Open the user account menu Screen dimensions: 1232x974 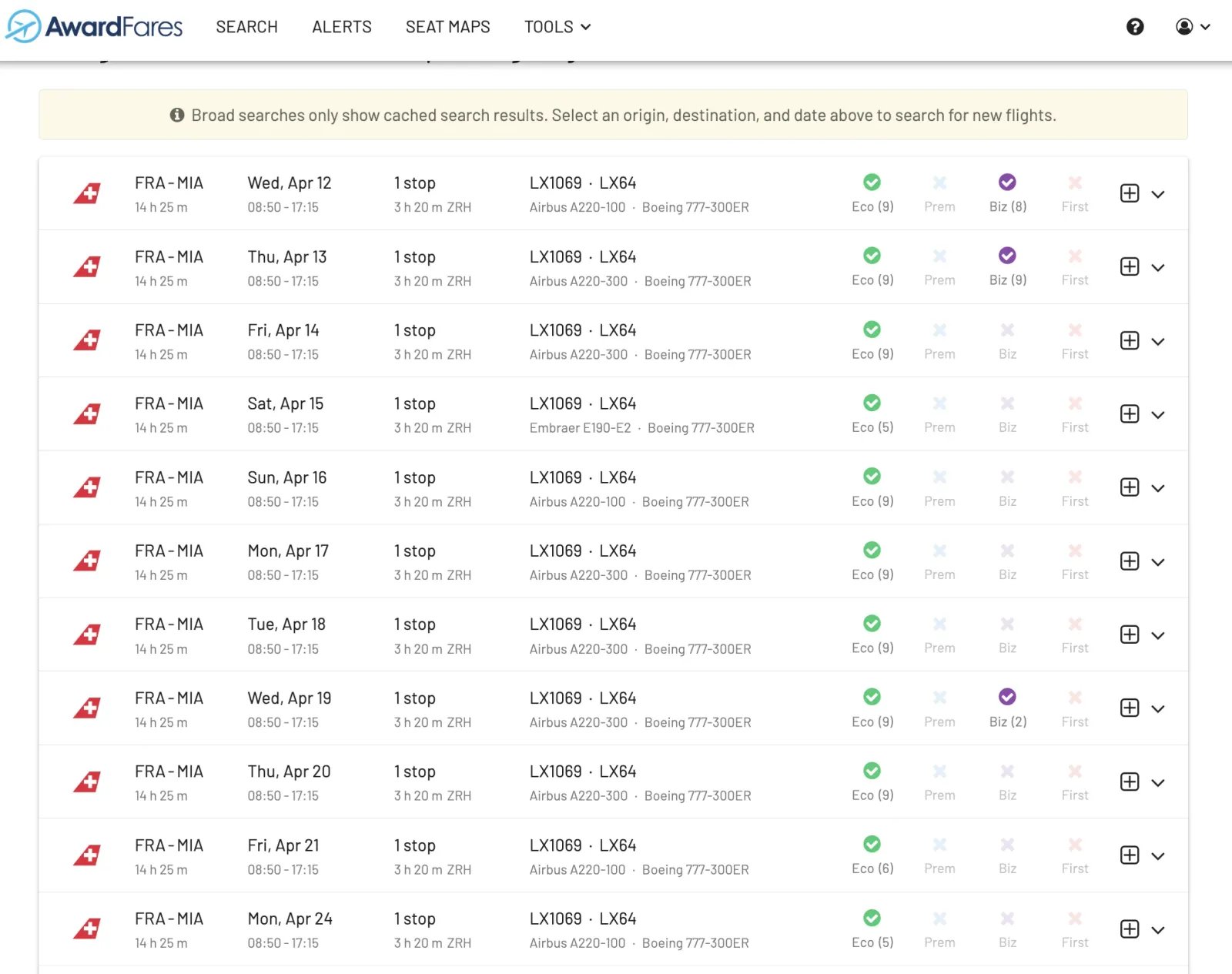pos(1193,27)
